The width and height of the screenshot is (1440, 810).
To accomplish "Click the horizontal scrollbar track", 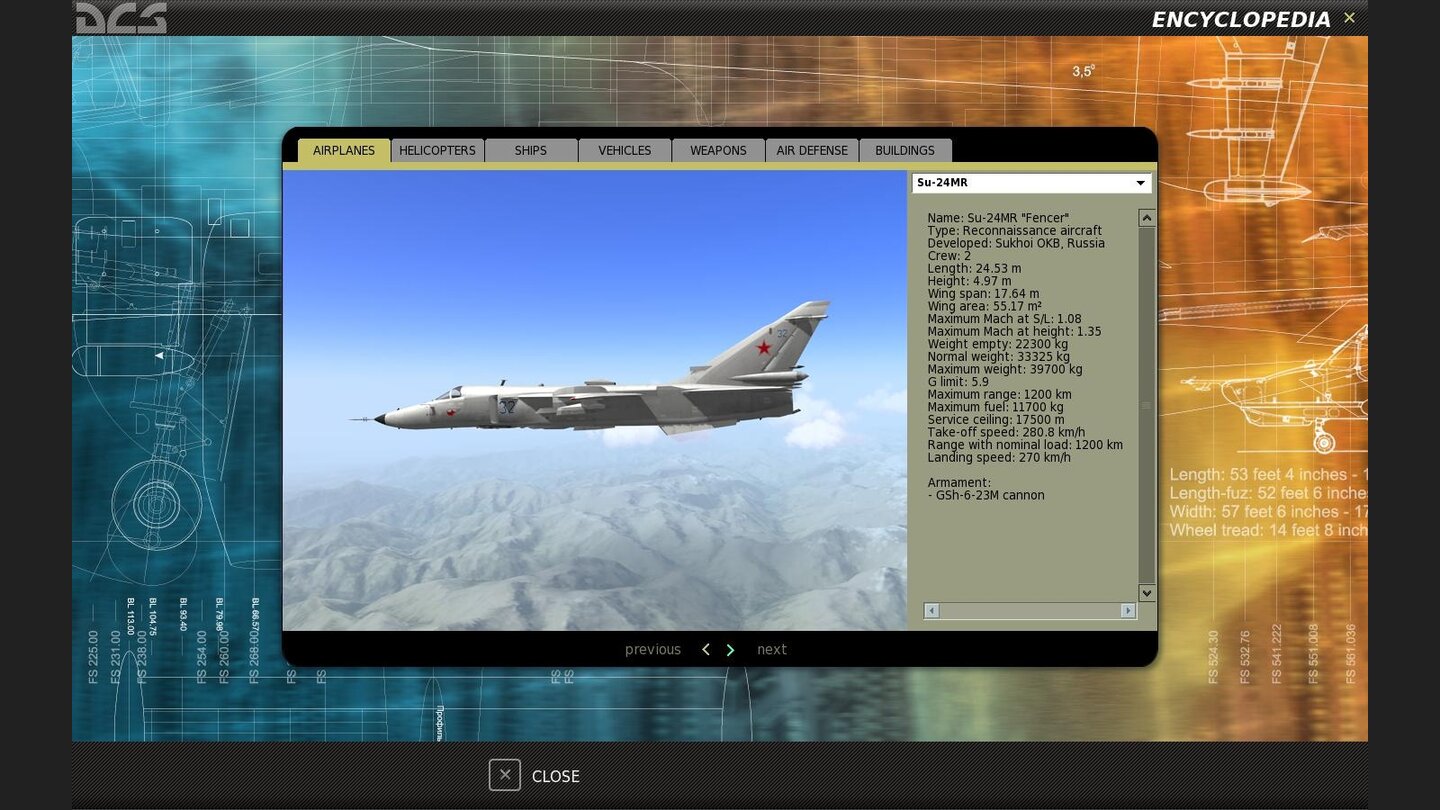I will coord(1030,611).
